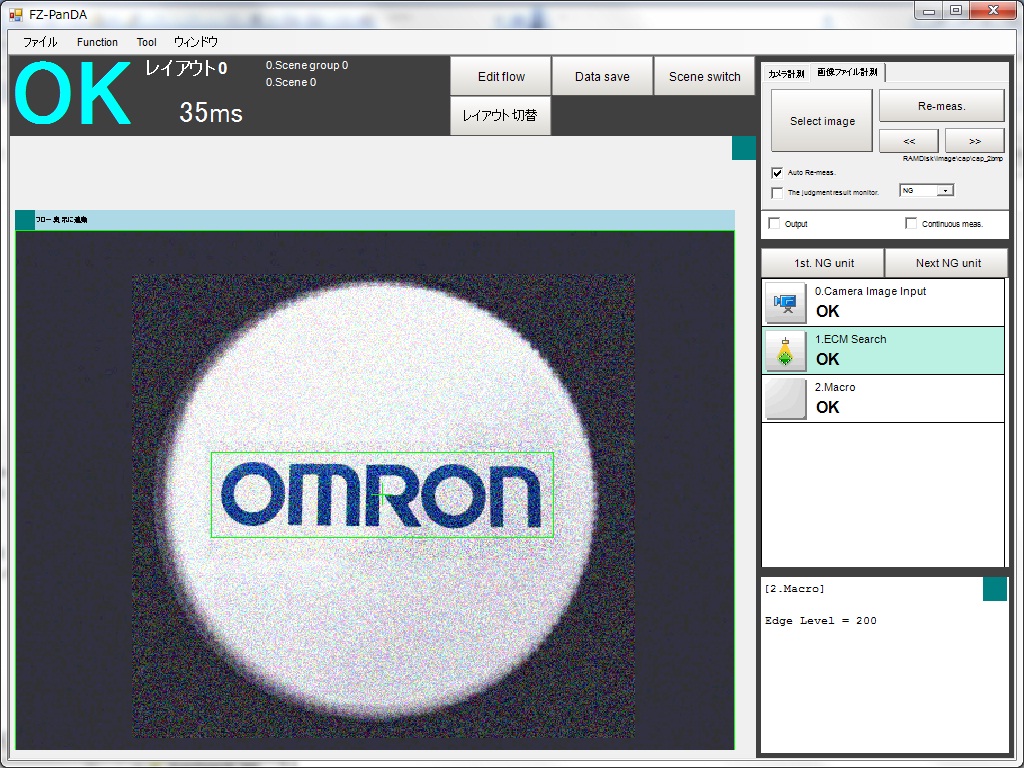1024x768 pixels.
Task: Open the Tool menu
Action: point(146,42)
